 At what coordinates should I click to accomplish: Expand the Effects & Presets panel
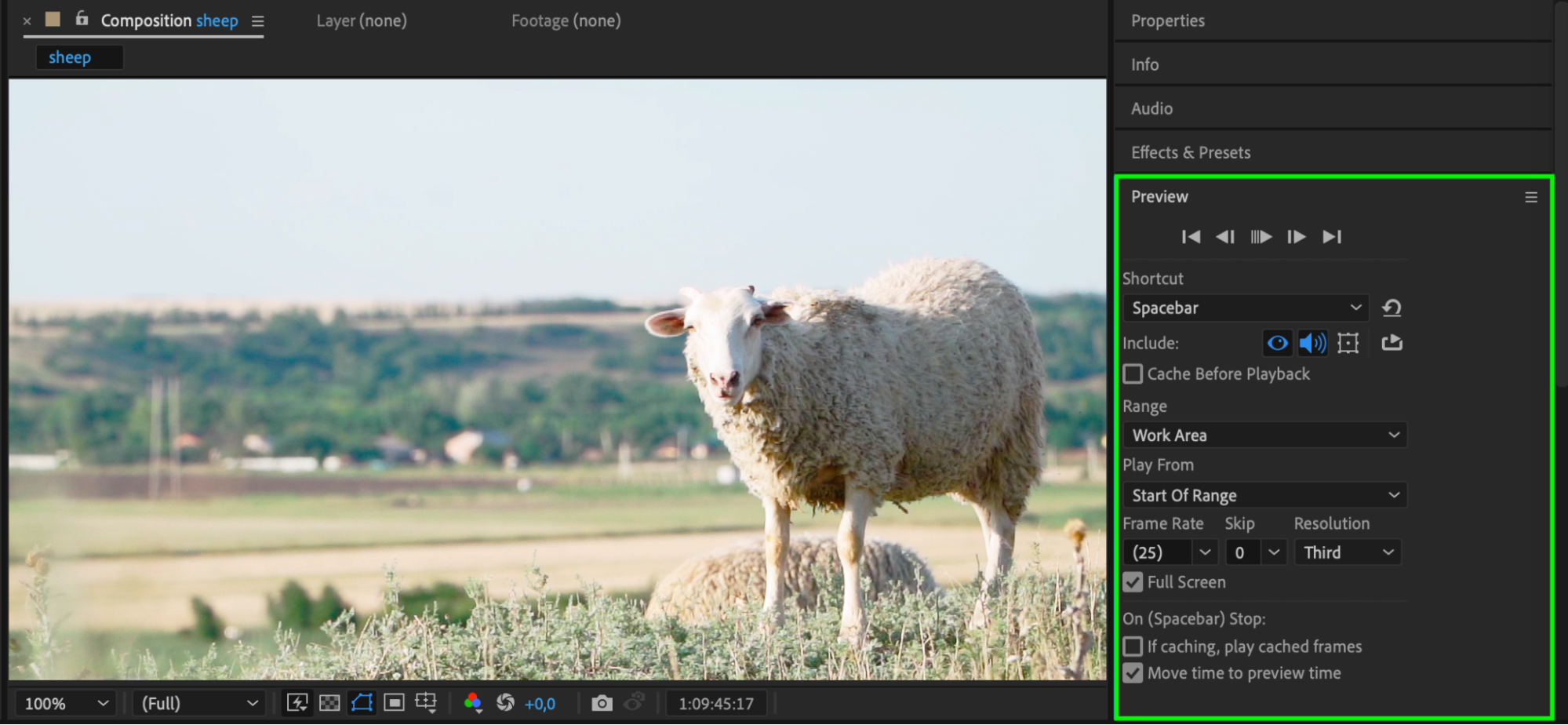[1191, 152]
